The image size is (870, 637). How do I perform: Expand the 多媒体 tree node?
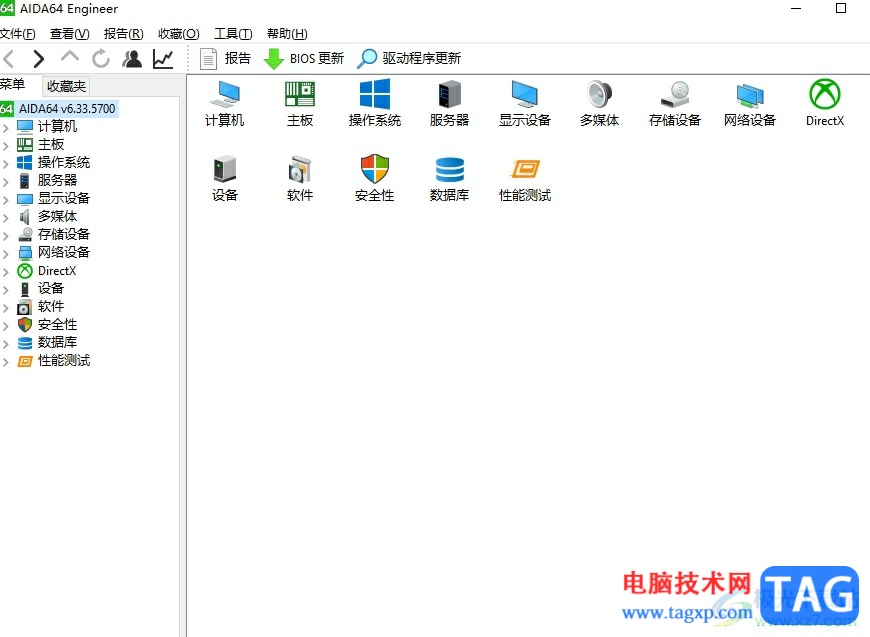6,218
